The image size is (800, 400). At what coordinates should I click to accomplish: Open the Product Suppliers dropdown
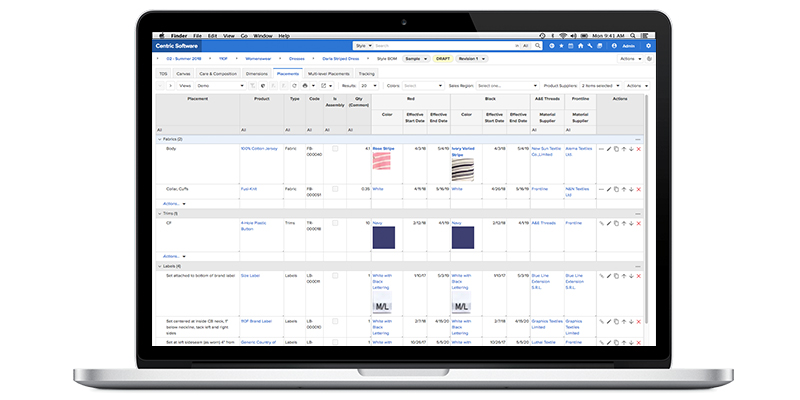[604, 86]
